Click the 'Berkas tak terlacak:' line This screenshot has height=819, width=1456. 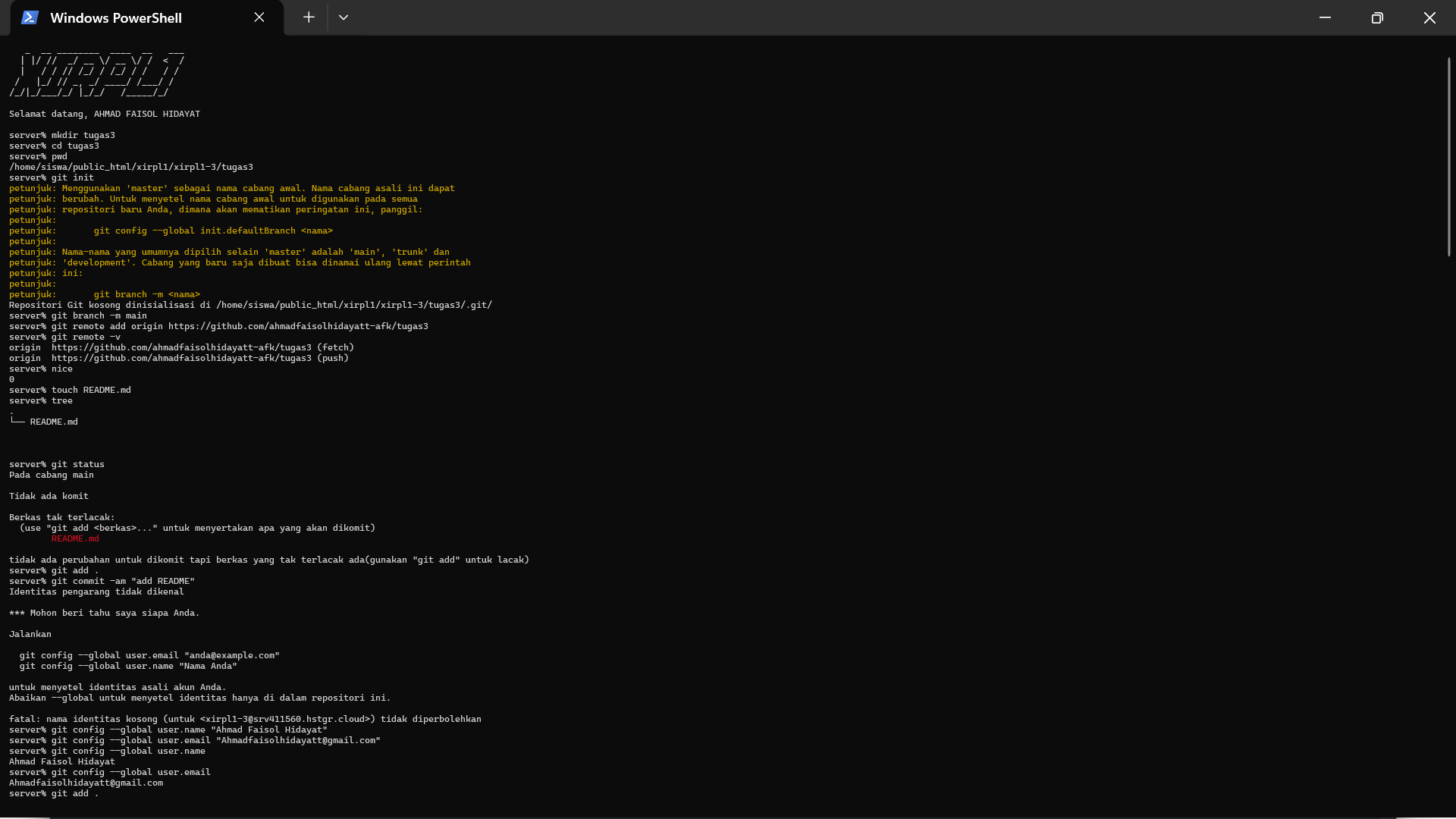tap(62, 517)
